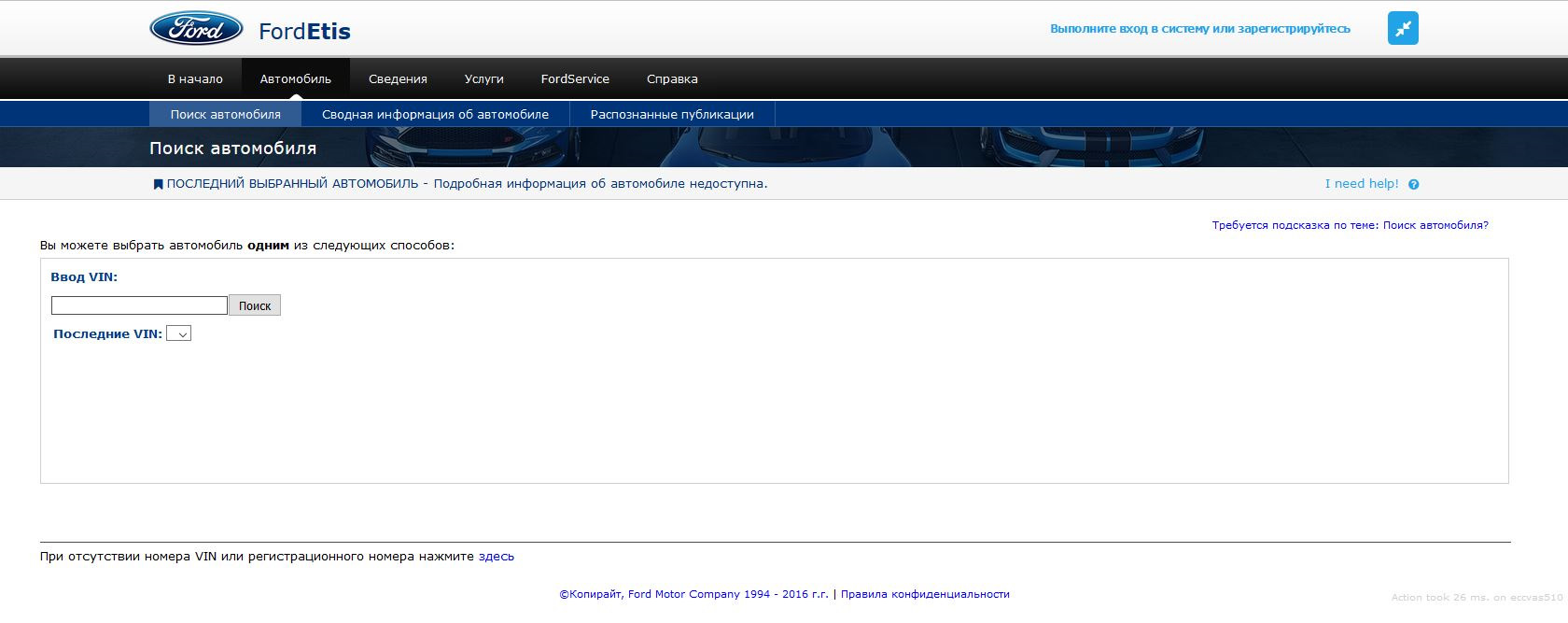
Task: Click the Поиск button
Action: tap(255, 305)
